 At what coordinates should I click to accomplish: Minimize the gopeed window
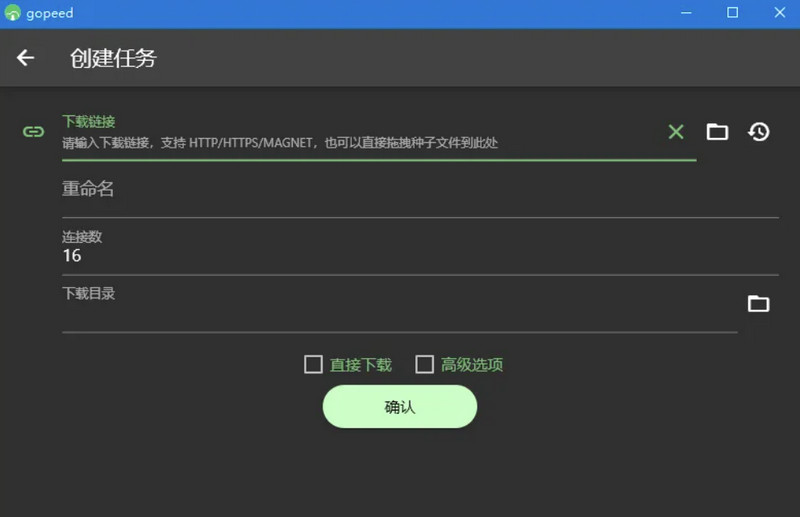point(686,13)
